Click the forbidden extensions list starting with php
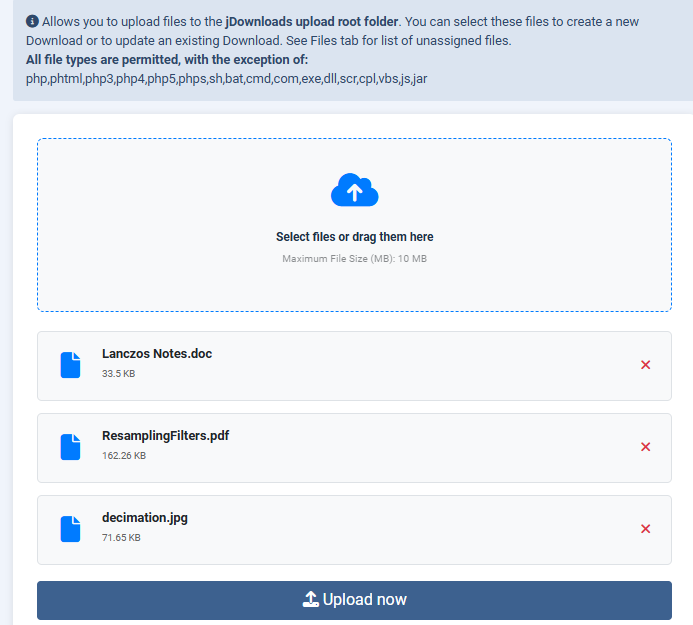The image size is (693, 625). coord(226,79)
